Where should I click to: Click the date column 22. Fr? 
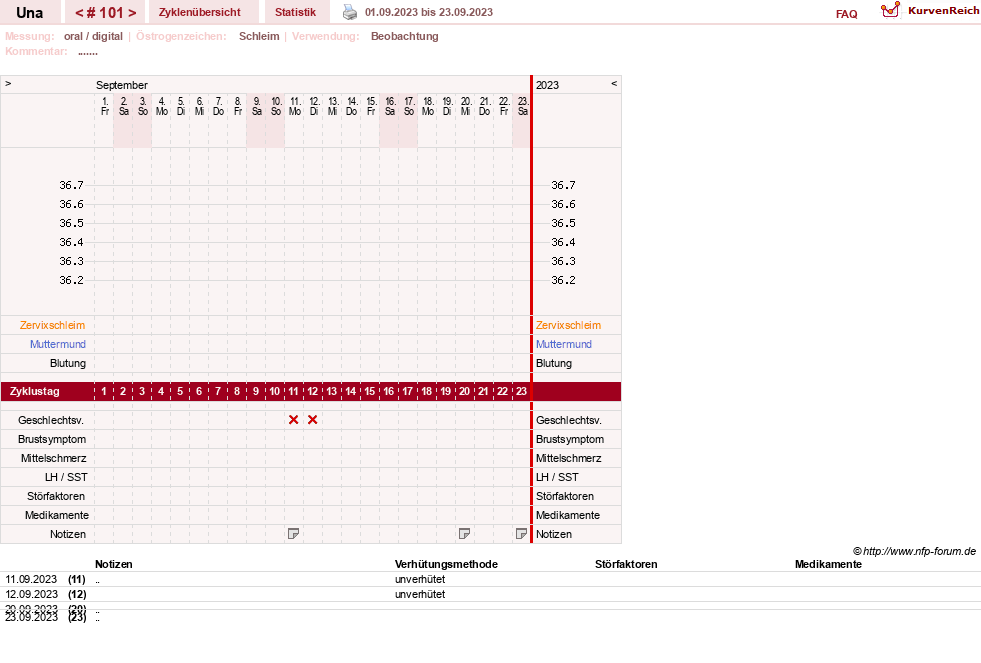[x=504, y=106]
